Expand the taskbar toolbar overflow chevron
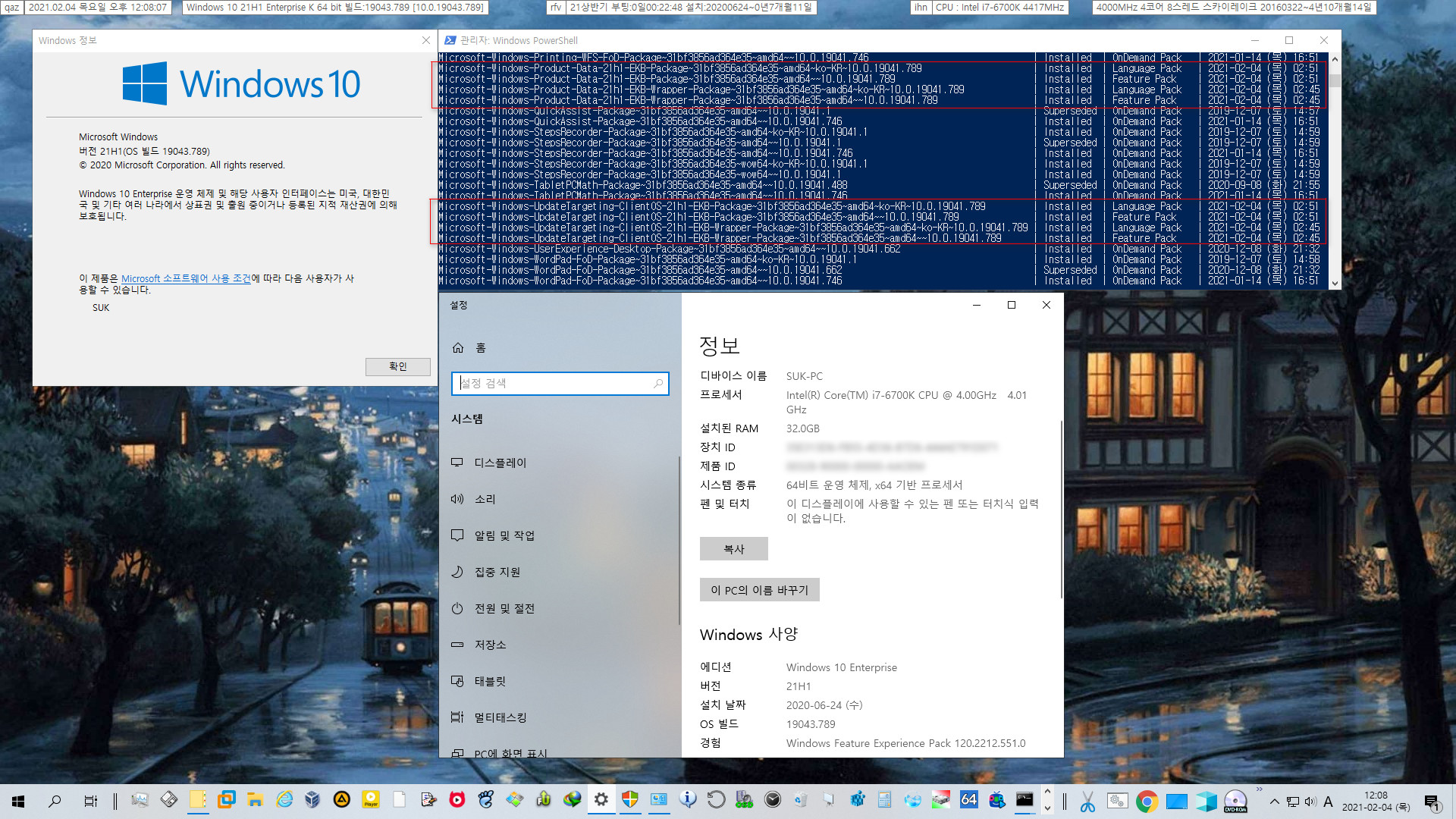 pyautogui.click(x=1260, y=790)
